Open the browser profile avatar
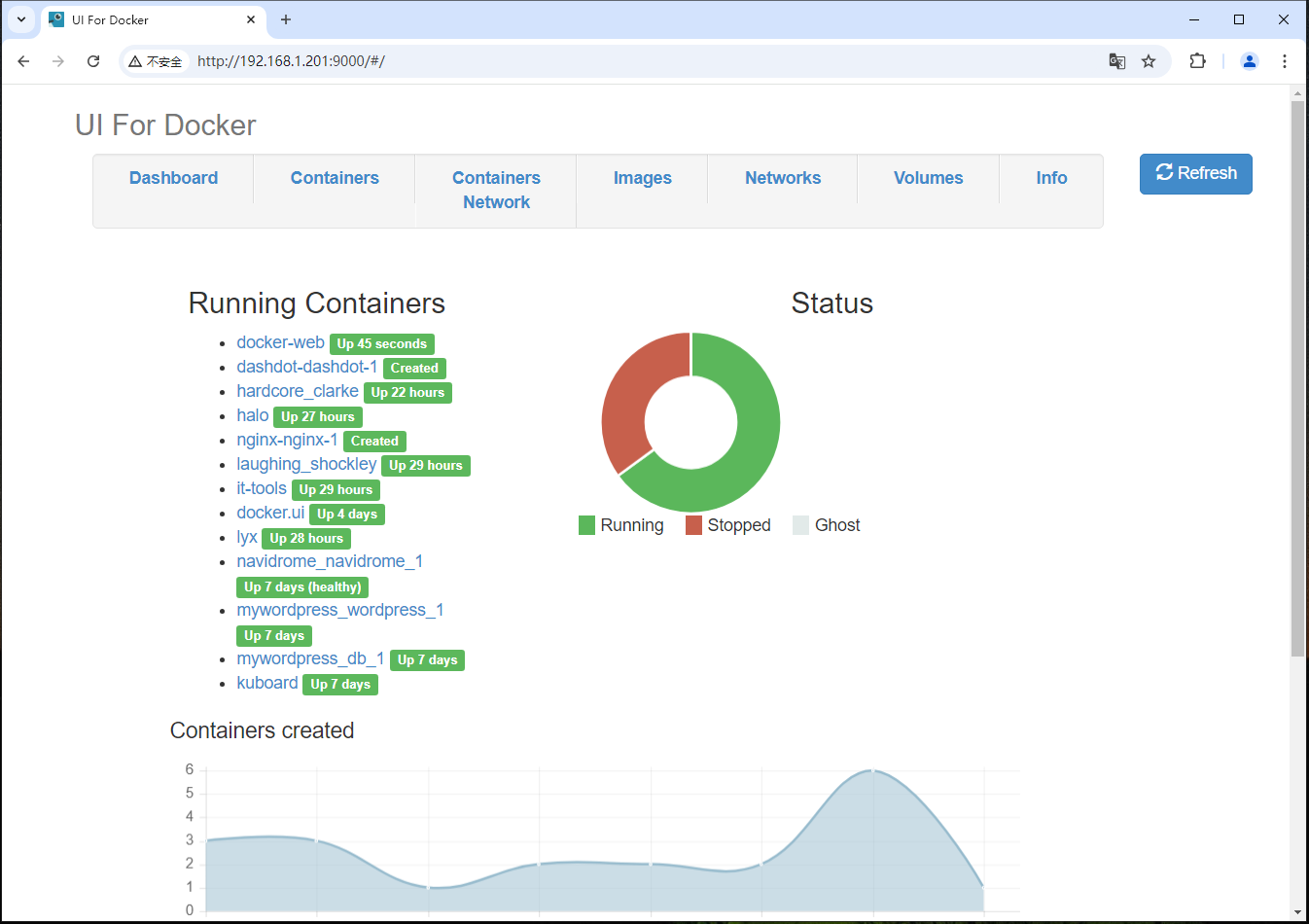Image resolution: width=1309 pixels, height=924 pixels. point(1250,61)
